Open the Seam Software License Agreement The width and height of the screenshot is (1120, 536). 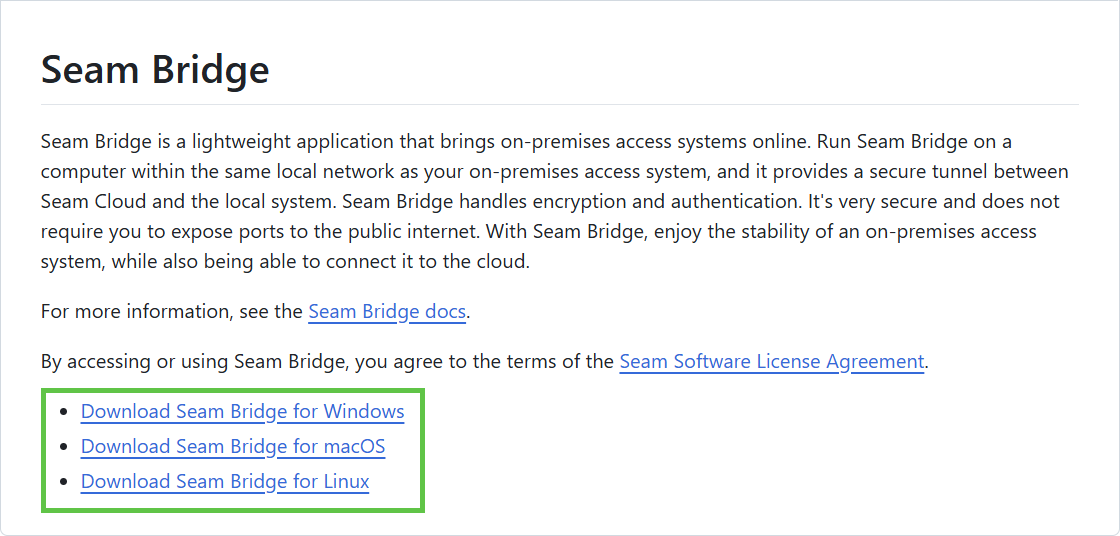coord(772,362)
